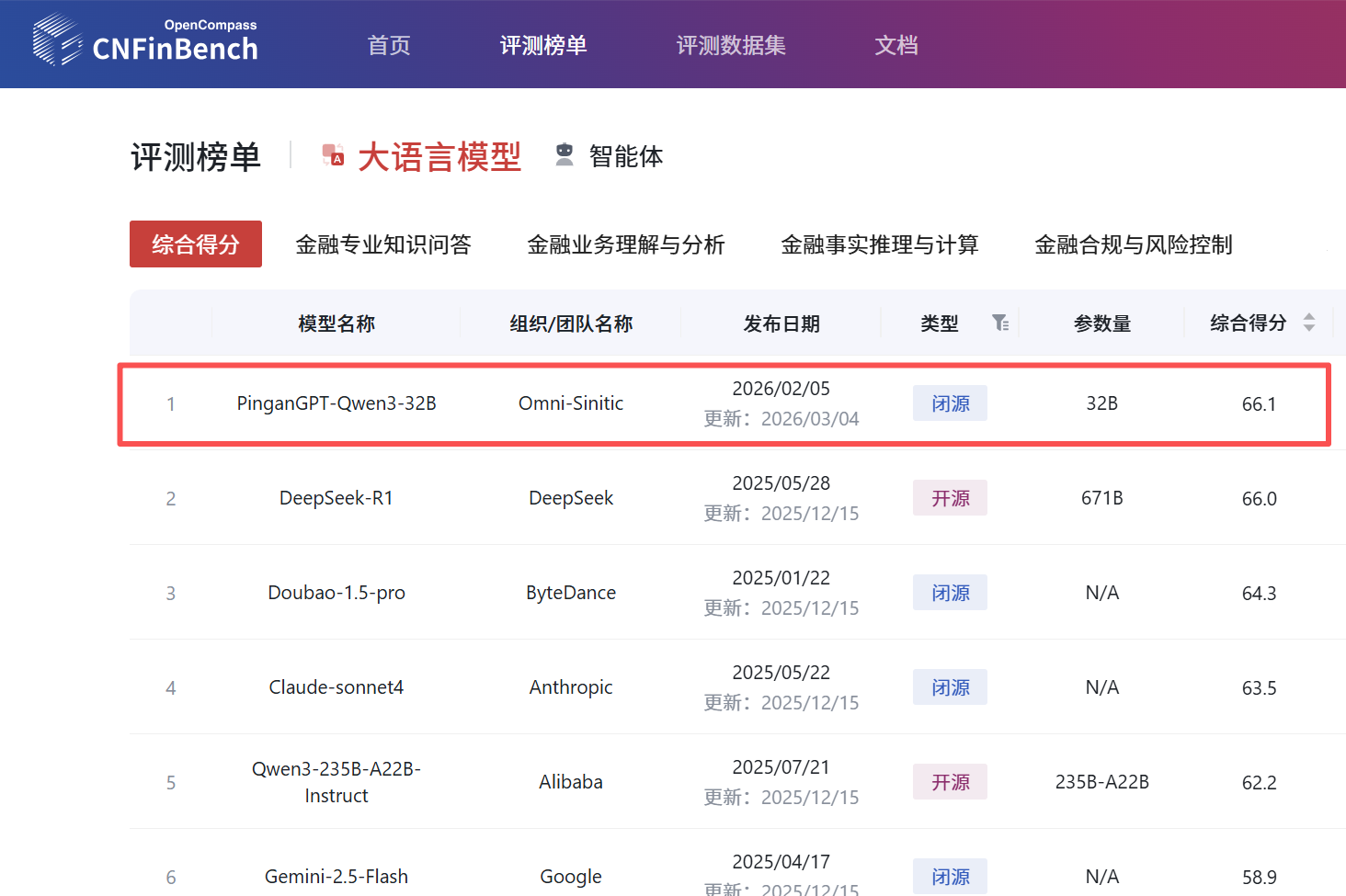Open the 文档 nav item
The image size is (1346, 896).
(x=896, y=45)
